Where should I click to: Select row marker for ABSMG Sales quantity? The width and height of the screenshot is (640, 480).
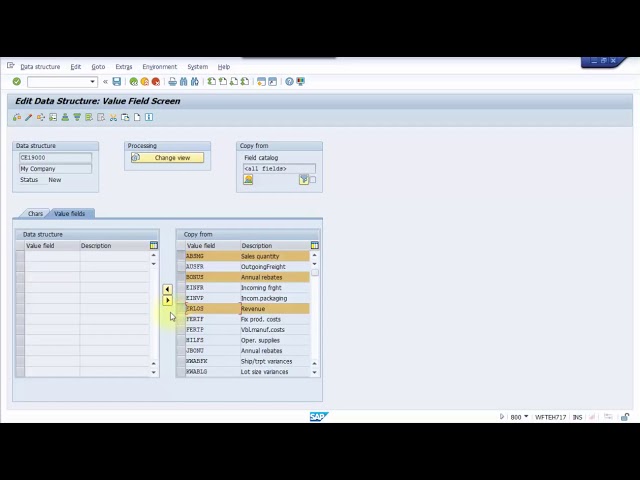click(x=181, y=256)
